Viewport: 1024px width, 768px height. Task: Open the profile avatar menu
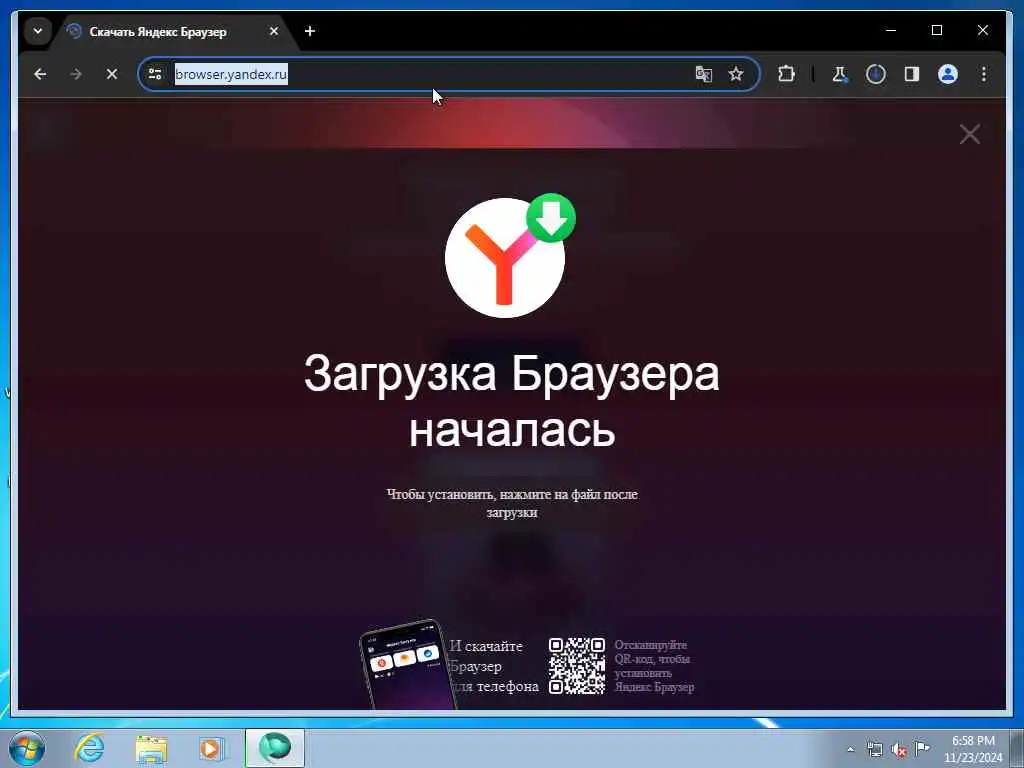[x=948, y=74]
